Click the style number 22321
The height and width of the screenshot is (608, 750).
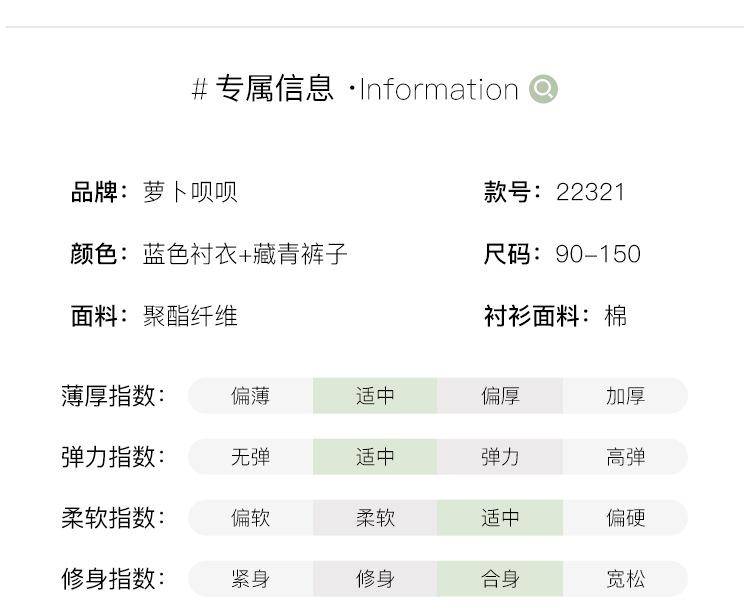click(590, 192)
